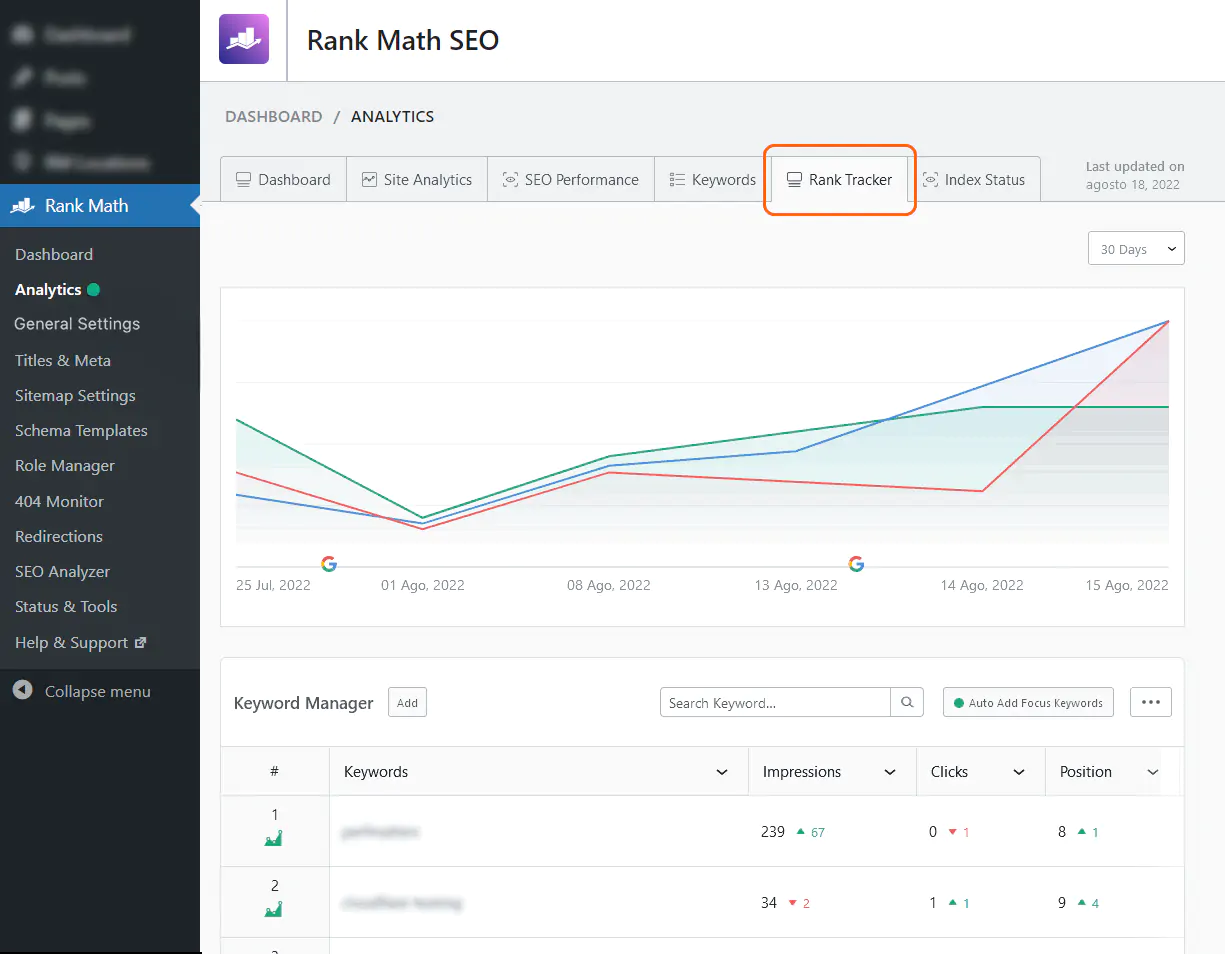Screen dimensions: 1225x954
Task: Toggle Auto Add Focus Keywords
Action: pos(1028,703)
